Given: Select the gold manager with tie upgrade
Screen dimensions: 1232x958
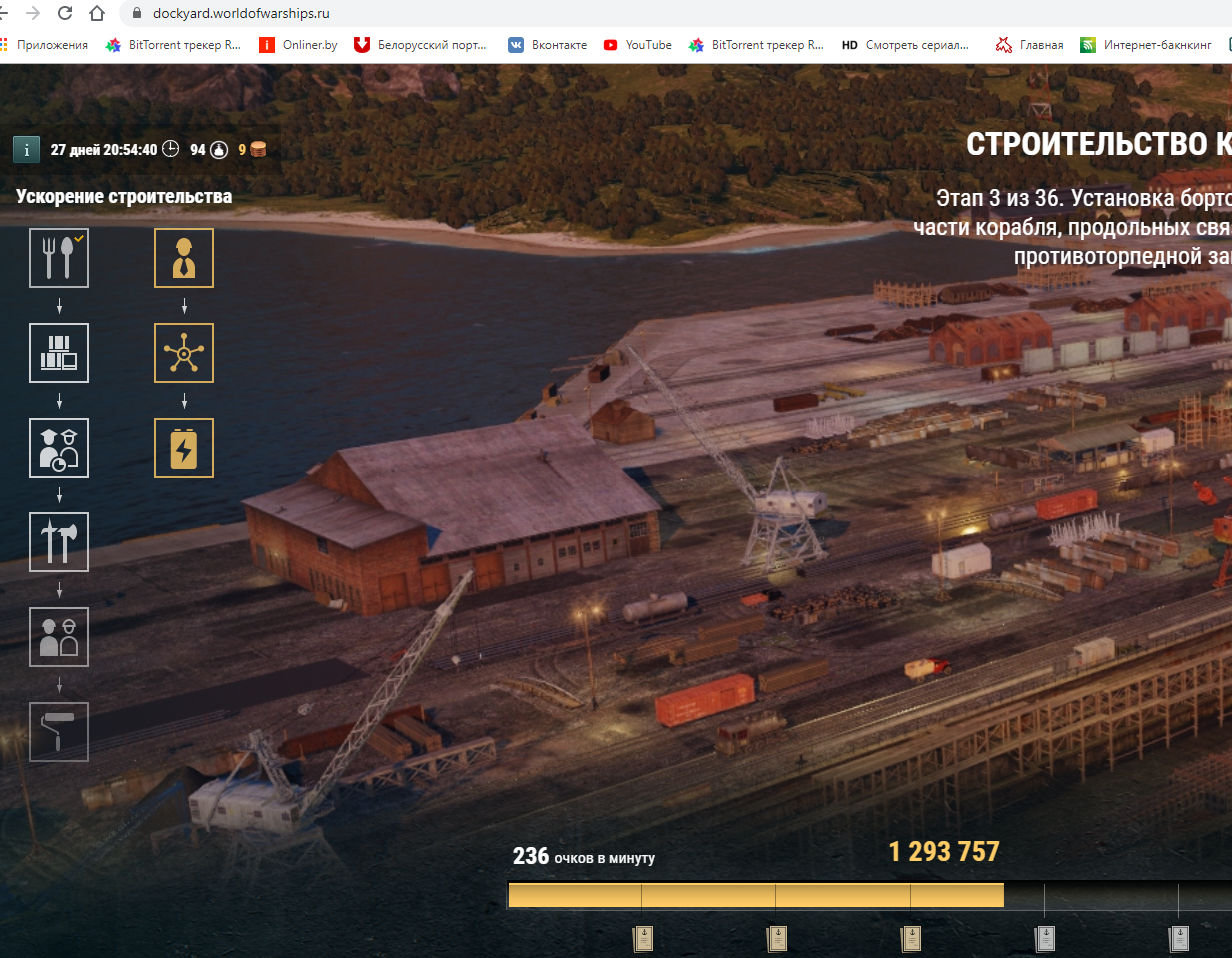Looking at the screenshot, I should pos(184,258).
